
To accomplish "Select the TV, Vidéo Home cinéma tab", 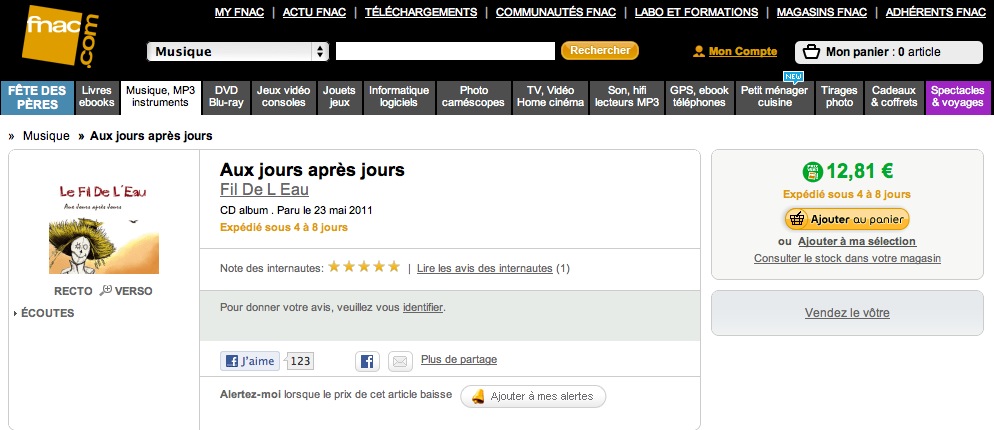I will (x=550, y=98).
